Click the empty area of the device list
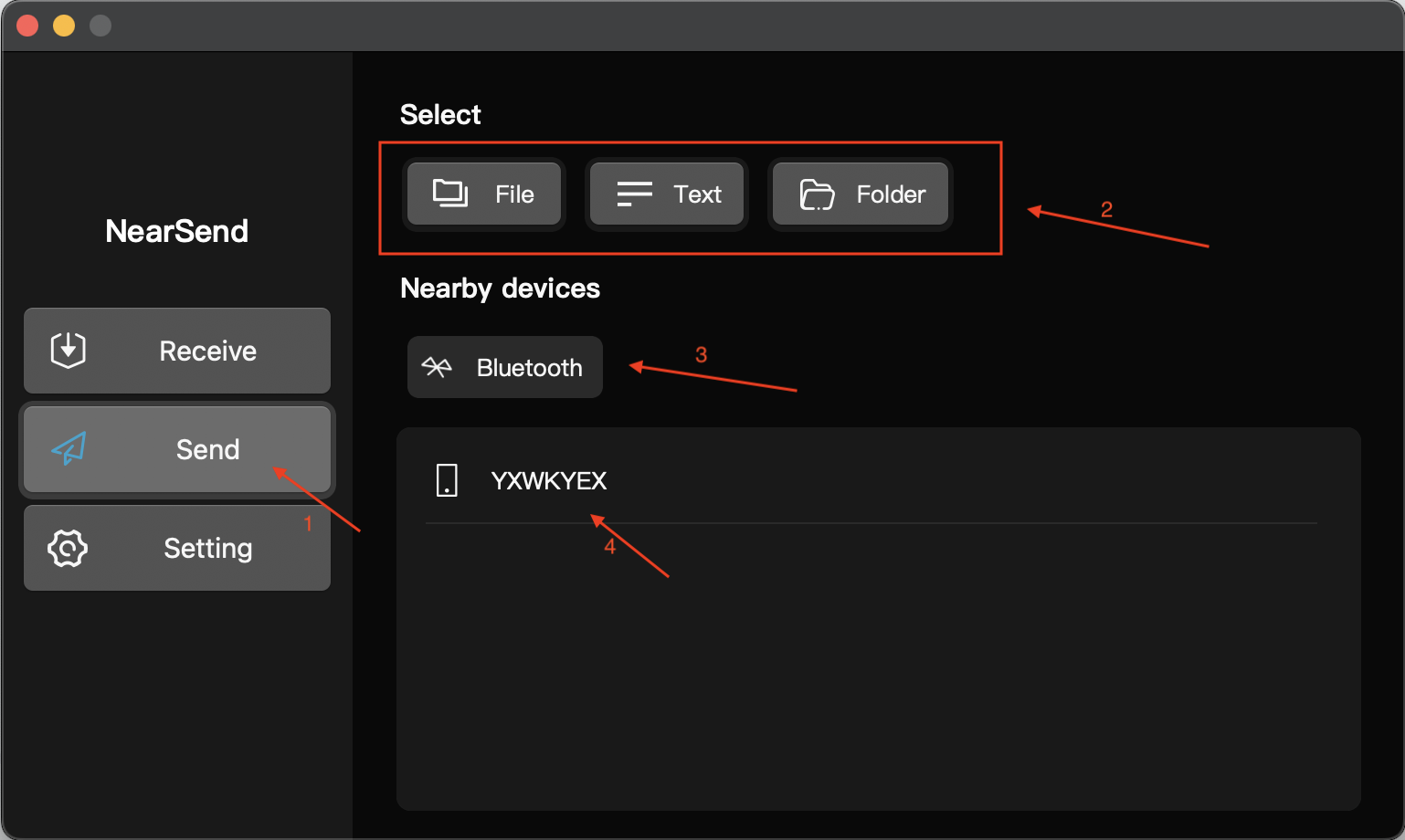Viewport: 1405px width, 840px height. [x=877, y=667]
